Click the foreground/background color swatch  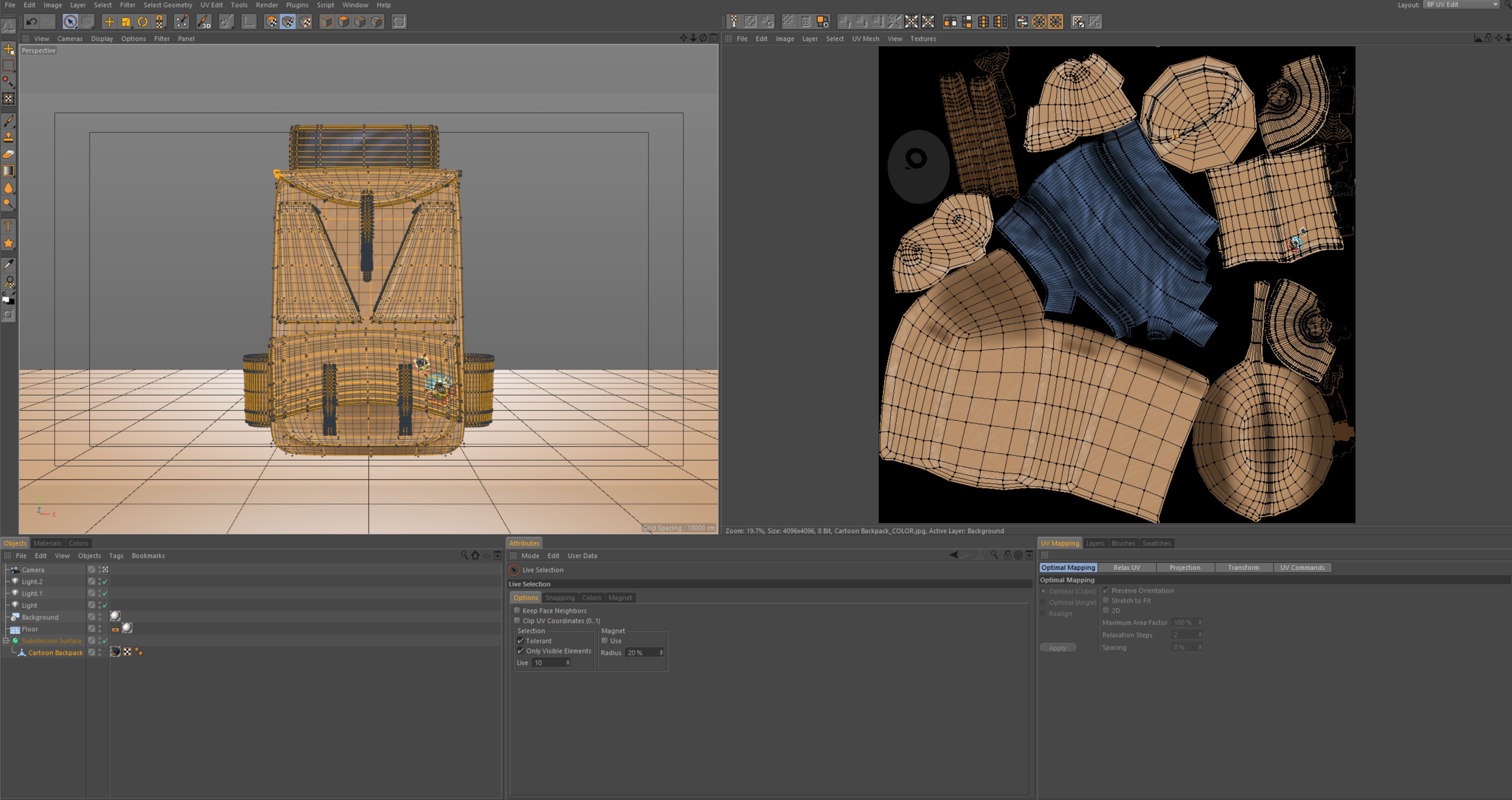point(7,299)
